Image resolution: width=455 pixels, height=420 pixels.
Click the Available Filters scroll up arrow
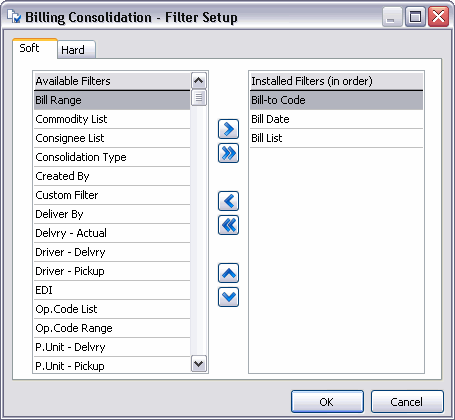tap(199, 80)
